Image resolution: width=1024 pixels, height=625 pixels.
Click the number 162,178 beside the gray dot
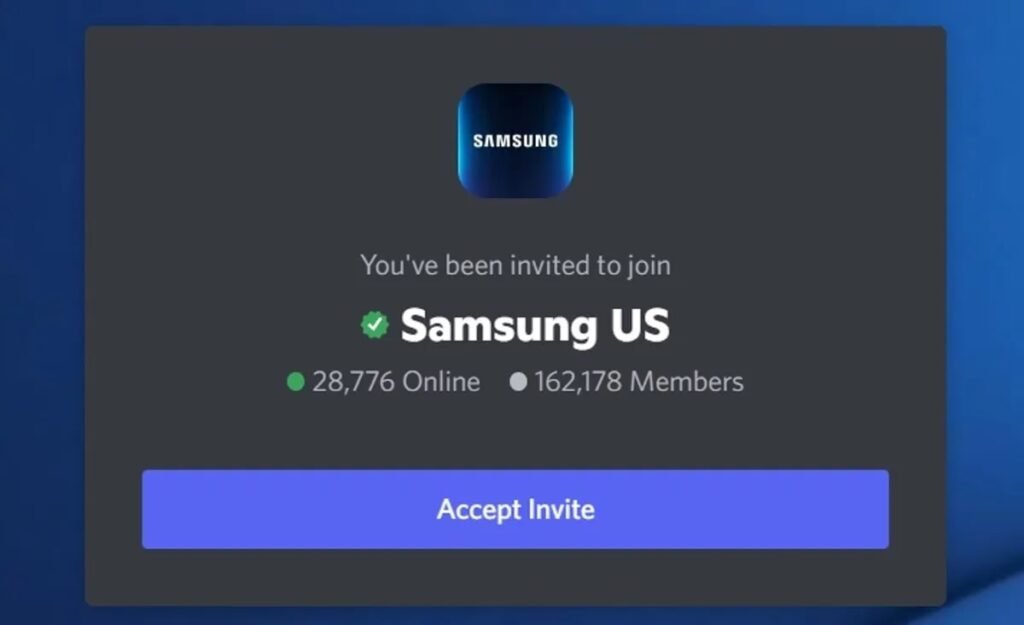tap(578, 382)
